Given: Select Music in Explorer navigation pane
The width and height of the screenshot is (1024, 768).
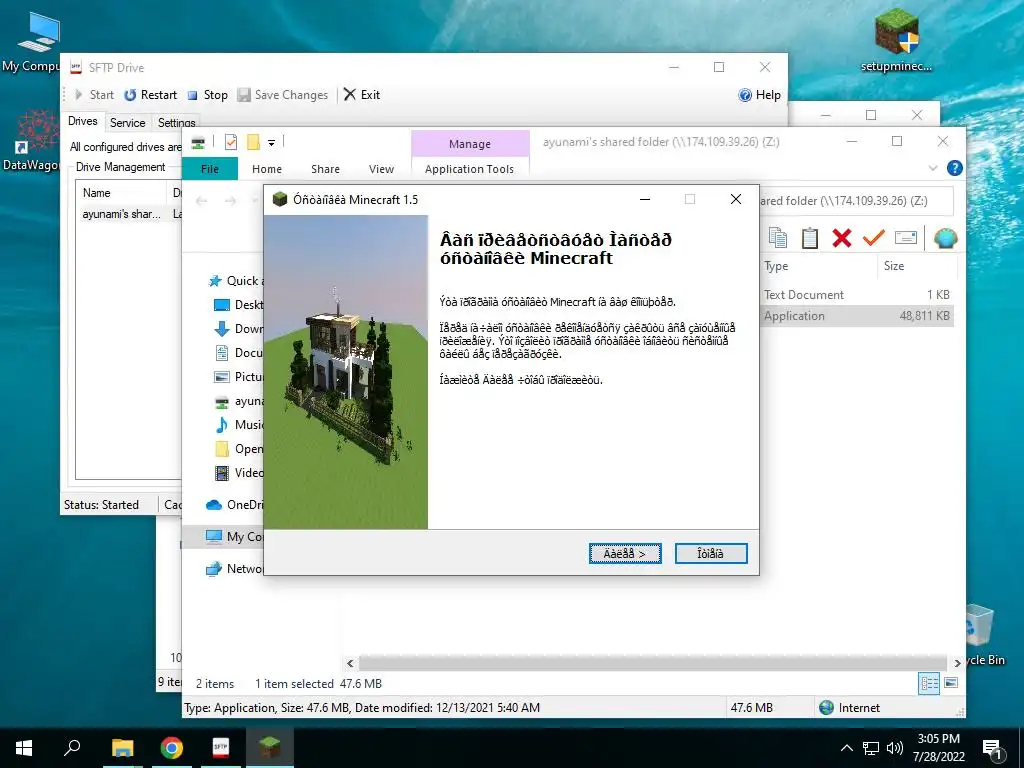Looking at the screenshot, I should point(238,424).
